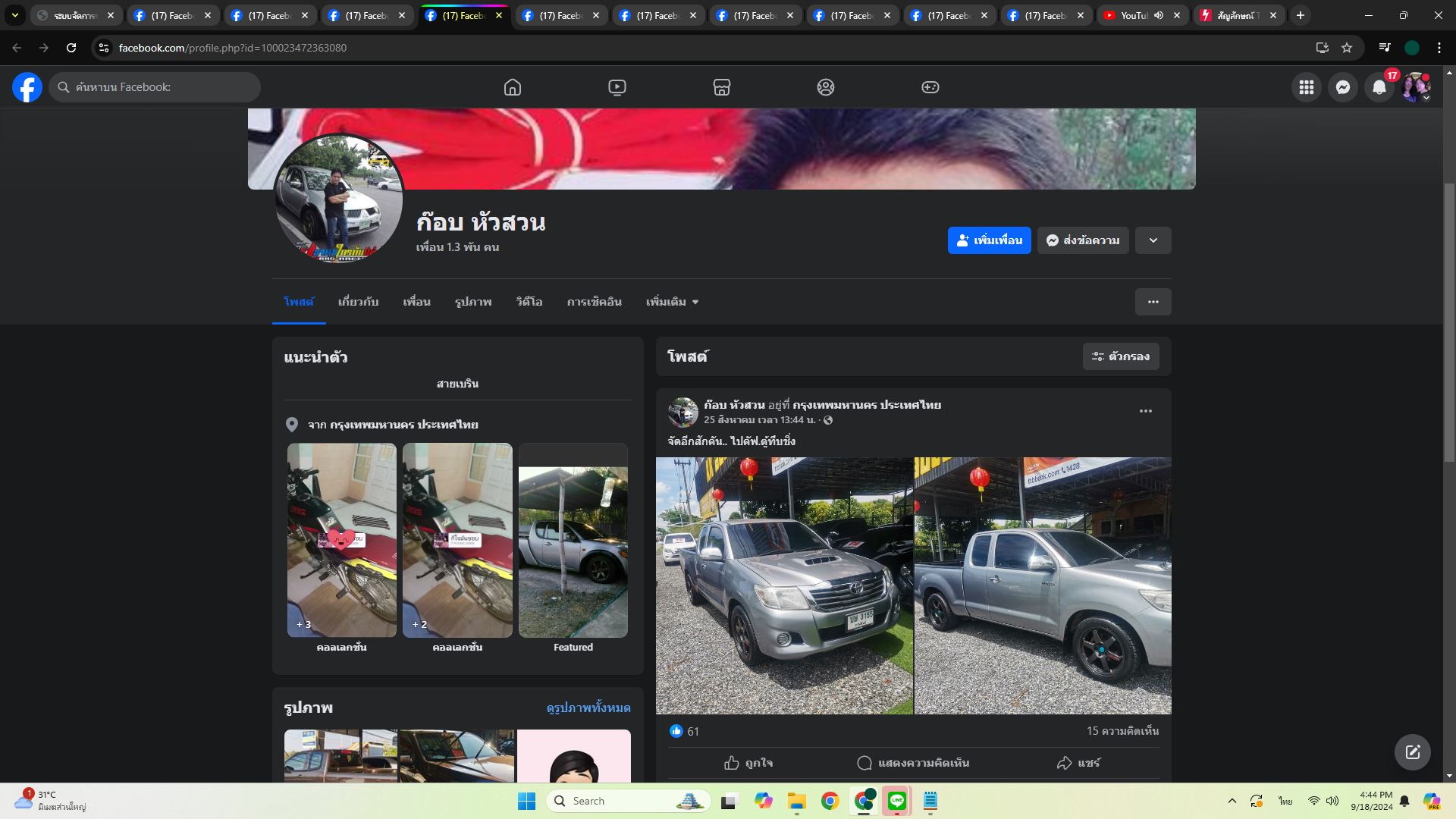This screenshot has height=819, width=1456.
Task: Open Facebook Watch video icon
Action: (617, 87)
